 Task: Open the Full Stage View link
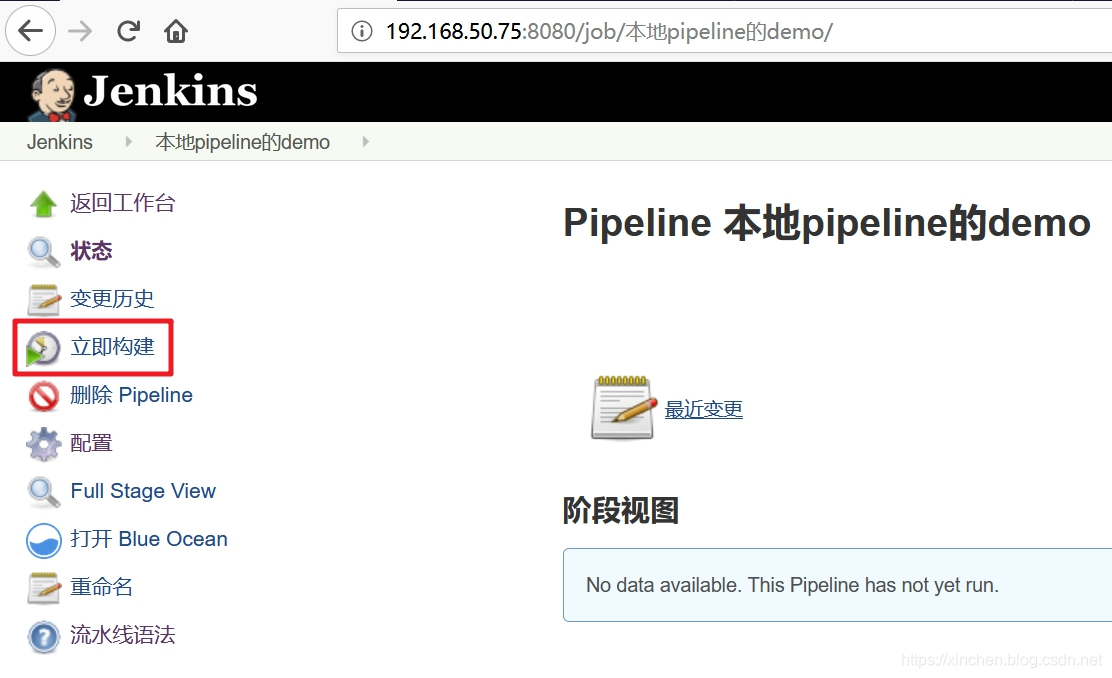click(x=143, y=491)
